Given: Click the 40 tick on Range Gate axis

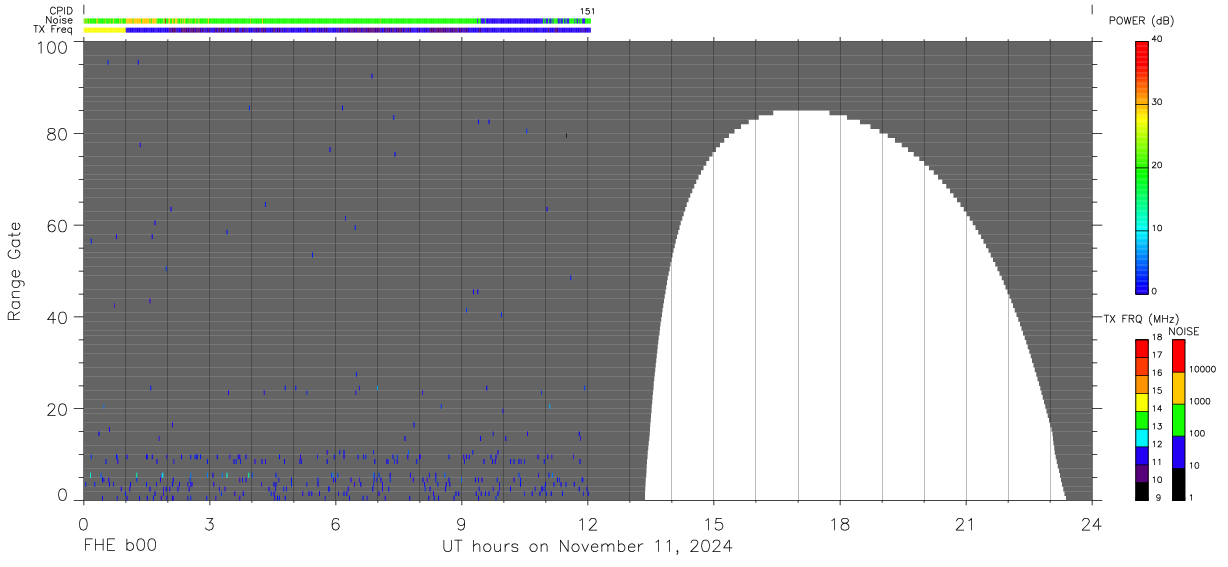Looking at the screenshot, I should pos(59,318).
